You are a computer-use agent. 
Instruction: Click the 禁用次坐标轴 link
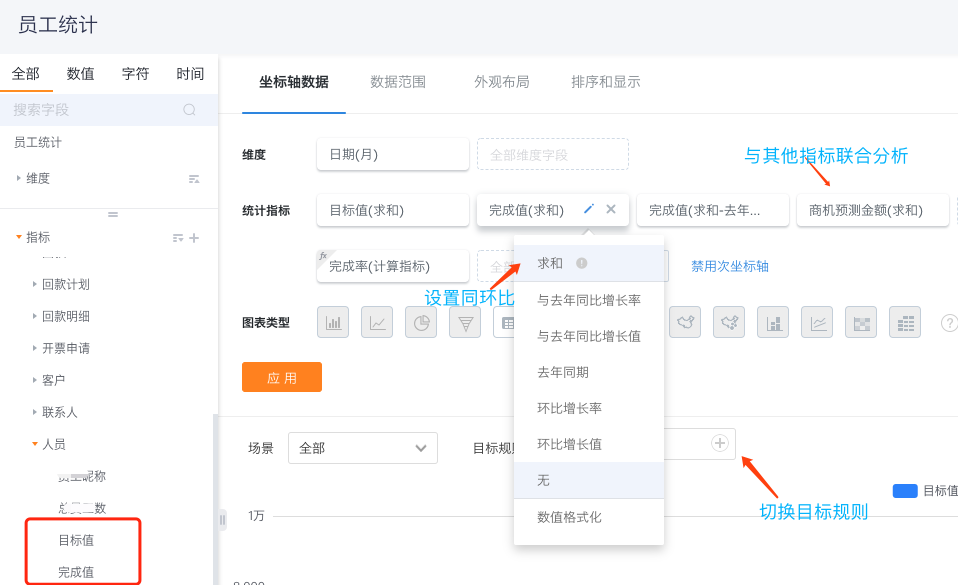[x=729, y=266]
